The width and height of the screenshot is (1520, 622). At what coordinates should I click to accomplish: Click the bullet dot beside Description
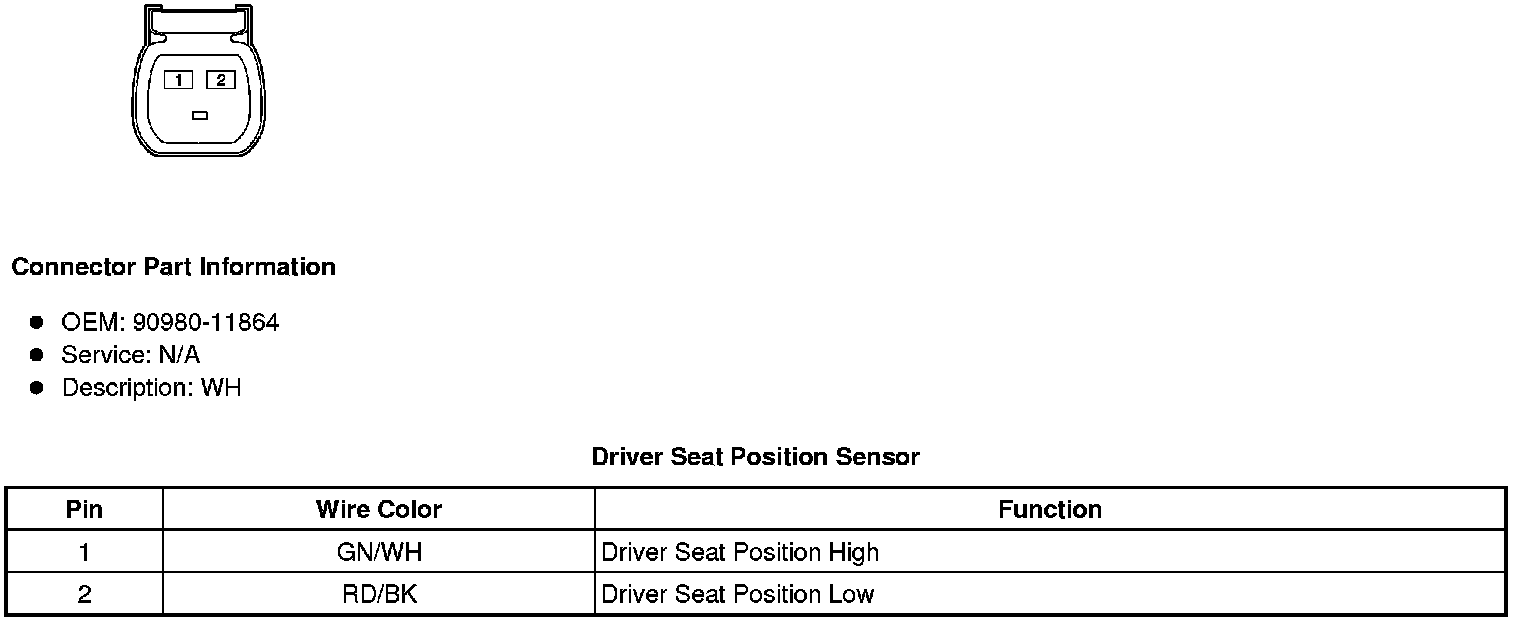point(37,388)
